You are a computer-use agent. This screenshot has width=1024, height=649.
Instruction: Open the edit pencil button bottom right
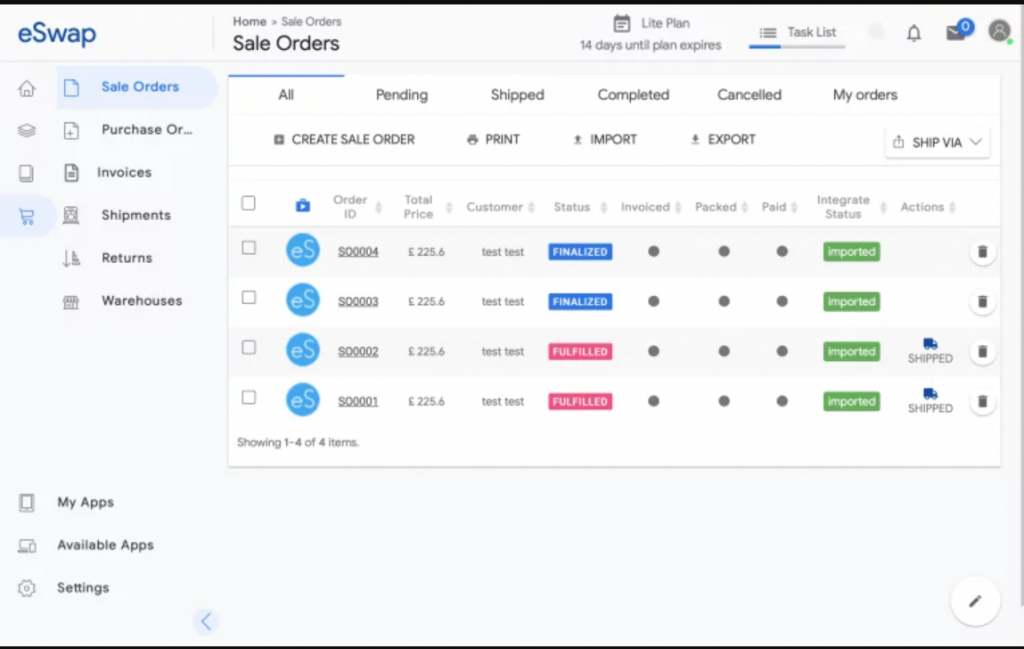click(x=974, y=601)
